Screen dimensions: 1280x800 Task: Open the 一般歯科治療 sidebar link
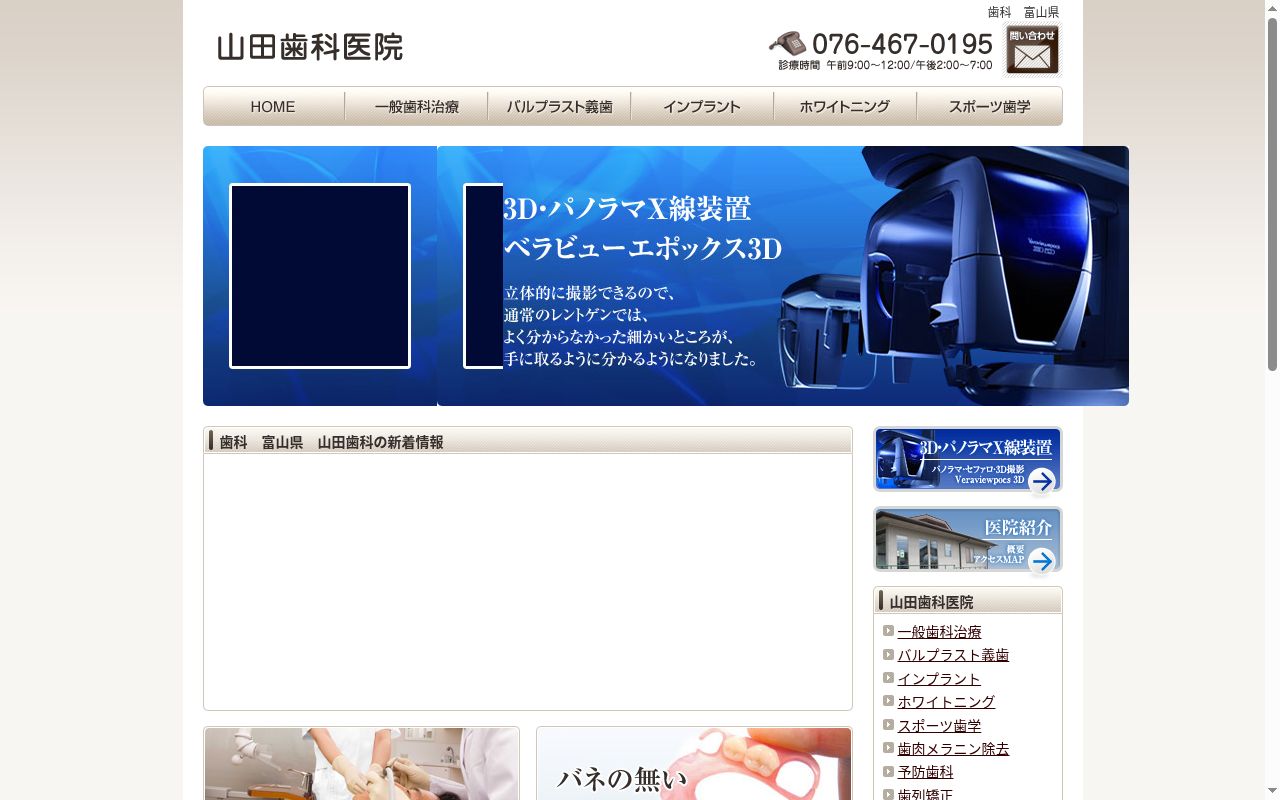(939, 632)
